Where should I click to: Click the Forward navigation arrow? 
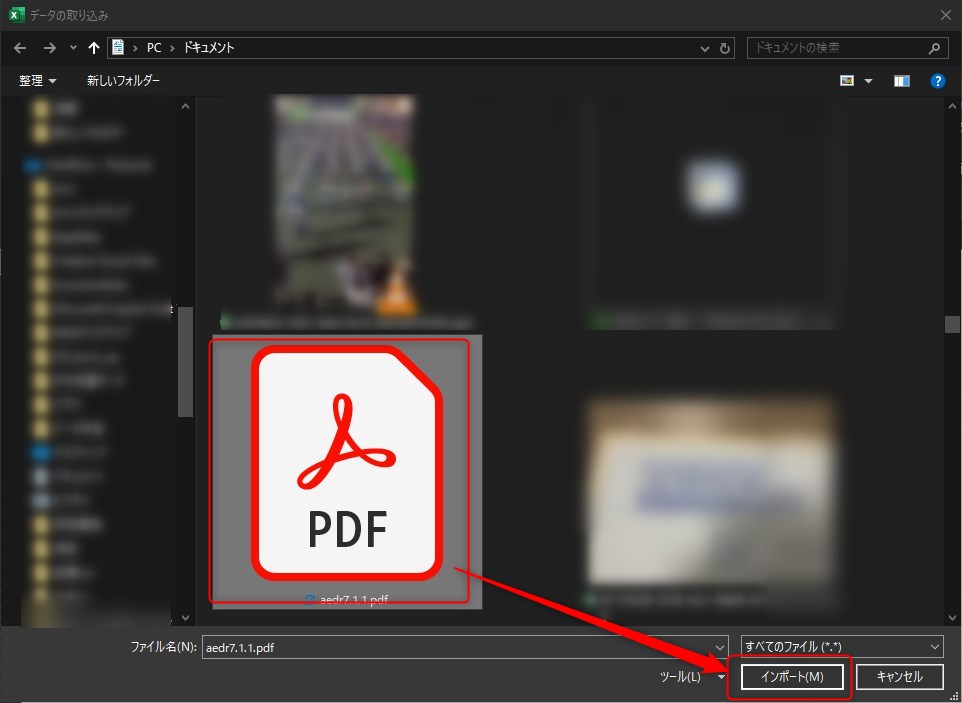[x=49, y=48]
